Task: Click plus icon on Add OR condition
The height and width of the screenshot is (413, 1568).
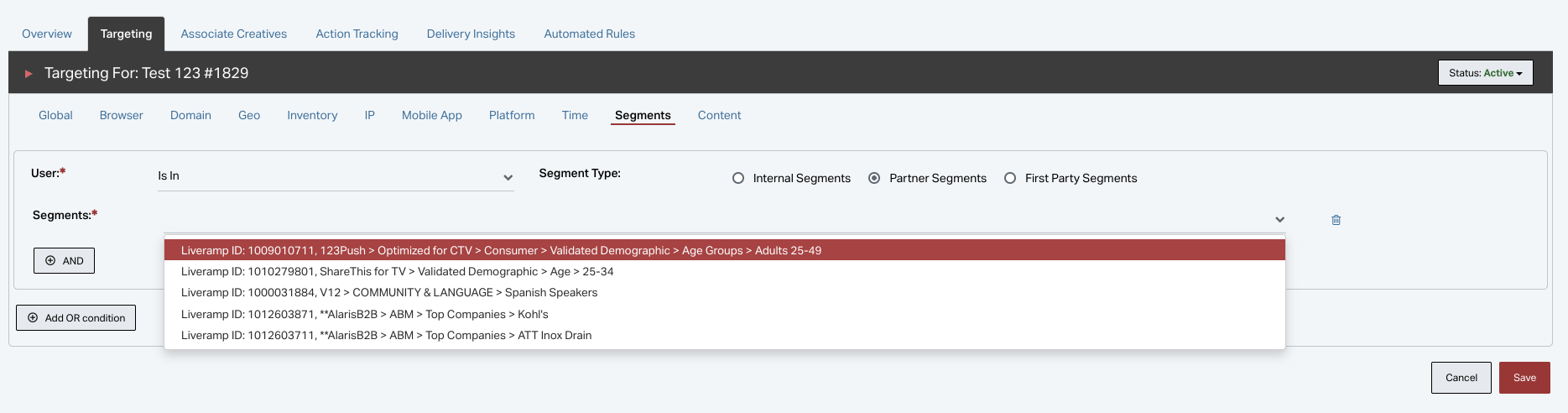Action: click(x=33, y=318)
